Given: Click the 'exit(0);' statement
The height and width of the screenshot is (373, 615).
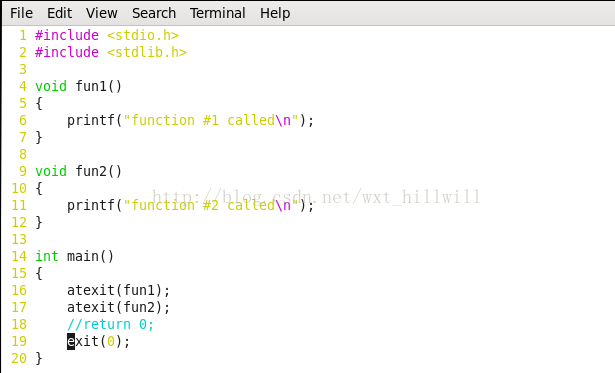Looking at the screenshot, I should [98, 341].
